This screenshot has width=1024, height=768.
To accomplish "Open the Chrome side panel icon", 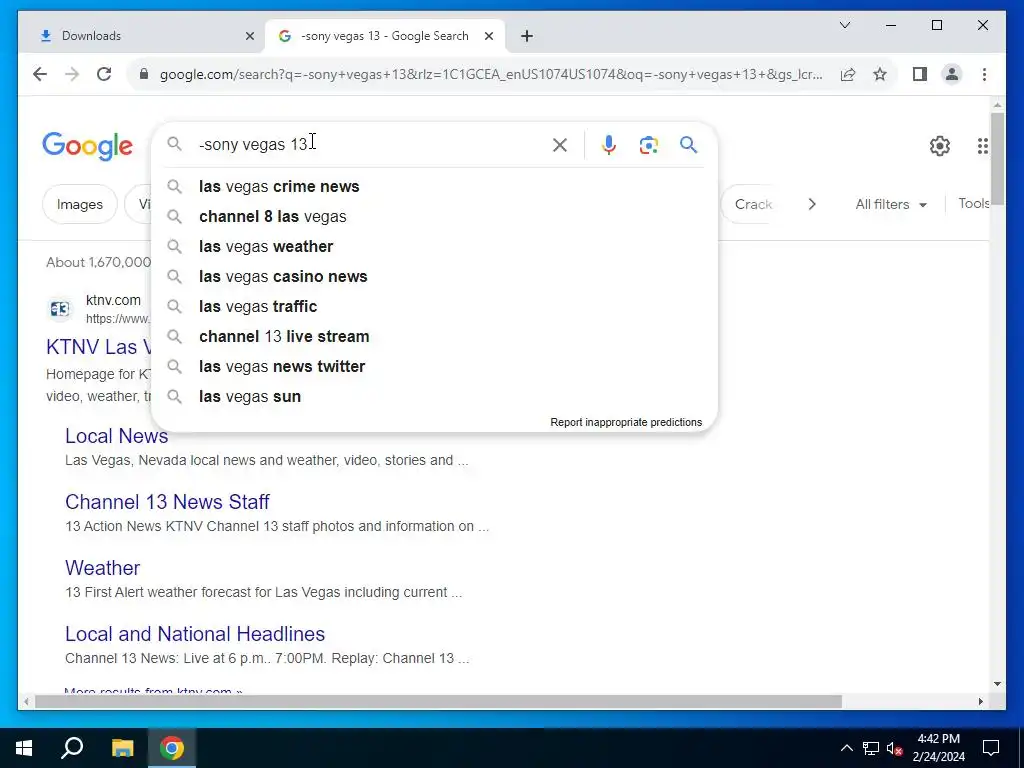I will [920, 74].
